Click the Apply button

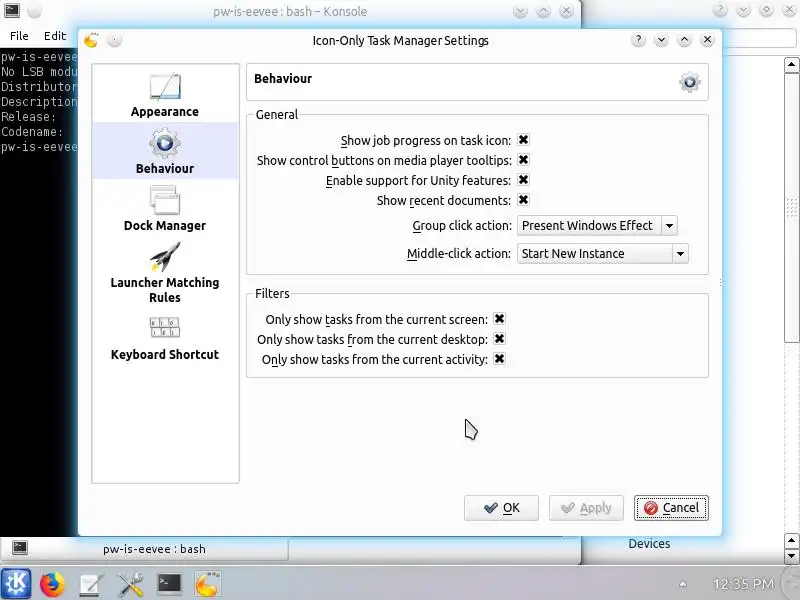click(x=586, y=508)
